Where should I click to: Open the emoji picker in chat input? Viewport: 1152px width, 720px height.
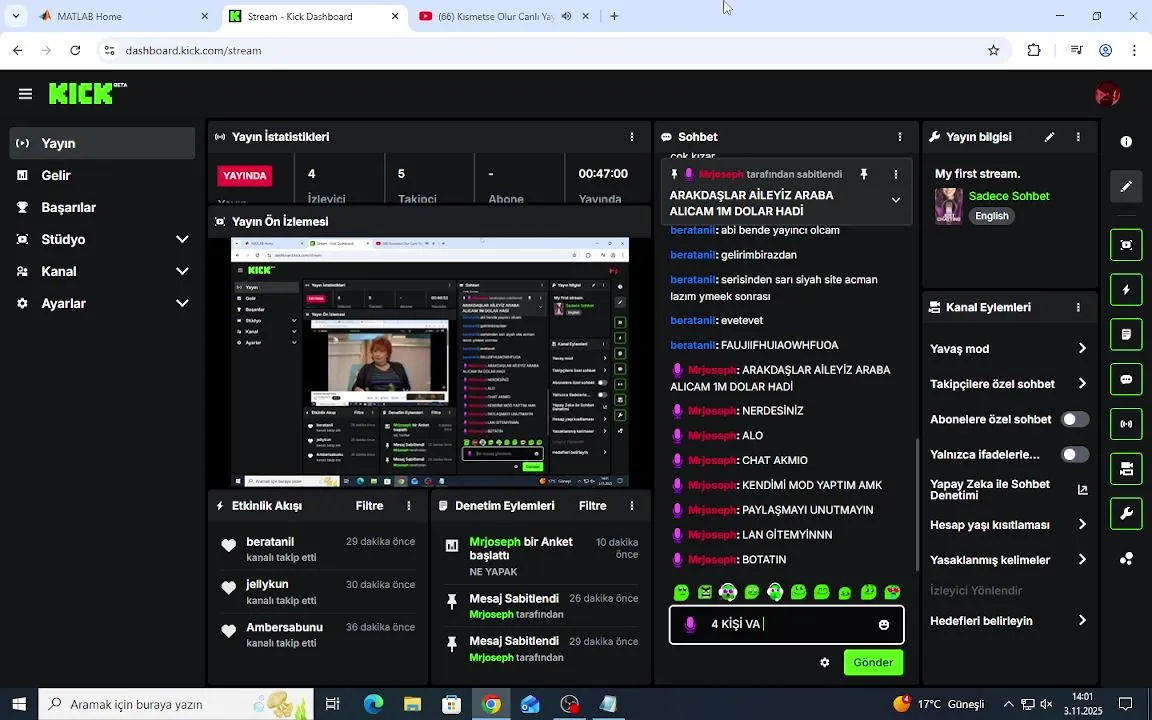pyautogui.click(x=884, y=624)
